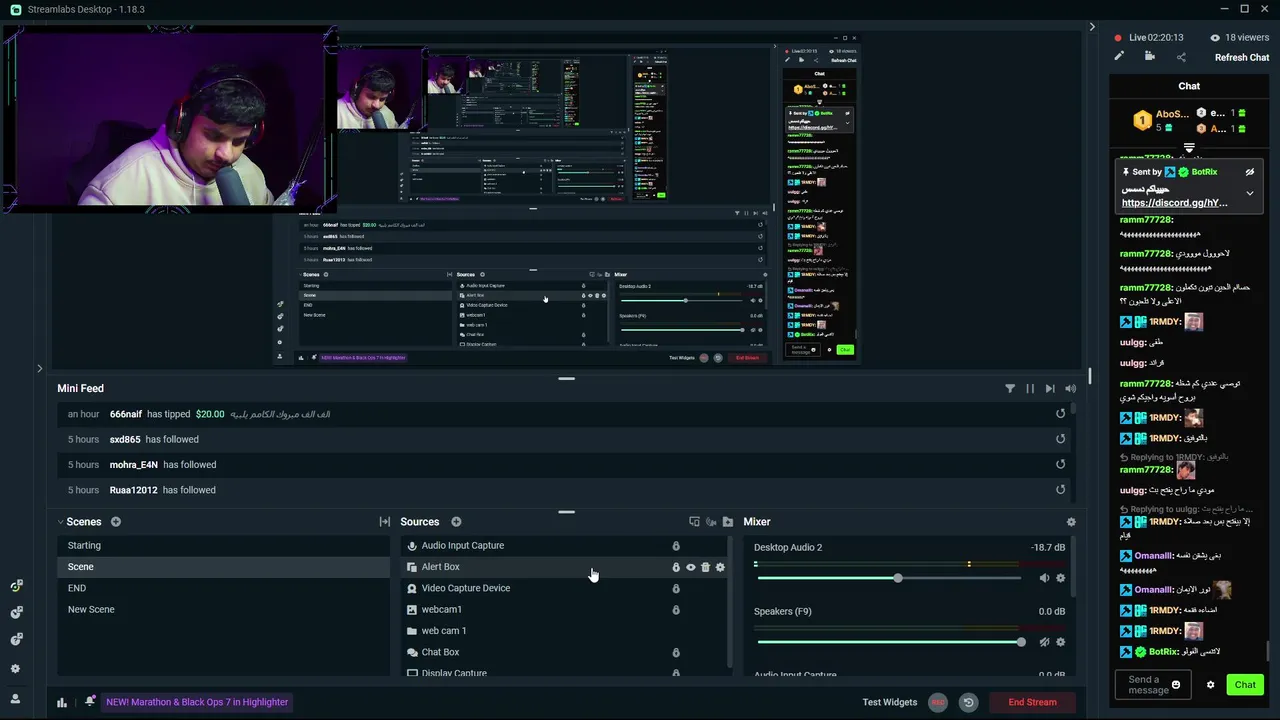Viewport: 1280px width, 720px height.
Task: Replay the sxd865 follow alert
Action: pos(1061,439)
